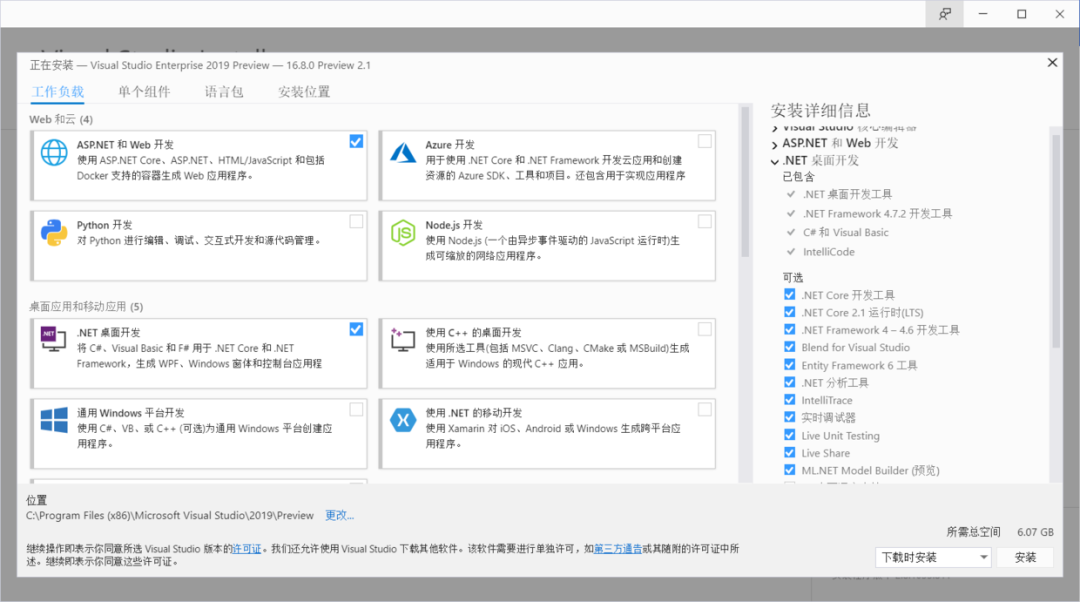Open the 许可证 link
Viewport: 1080px width, 602px height.
click(x=247, y=549)
